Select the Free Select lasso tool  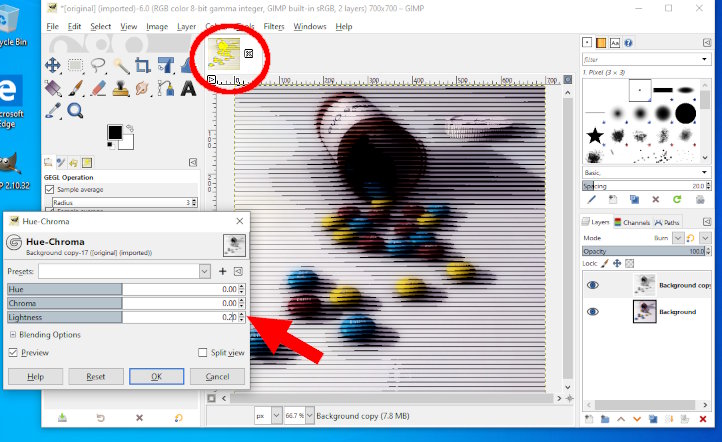98,65
